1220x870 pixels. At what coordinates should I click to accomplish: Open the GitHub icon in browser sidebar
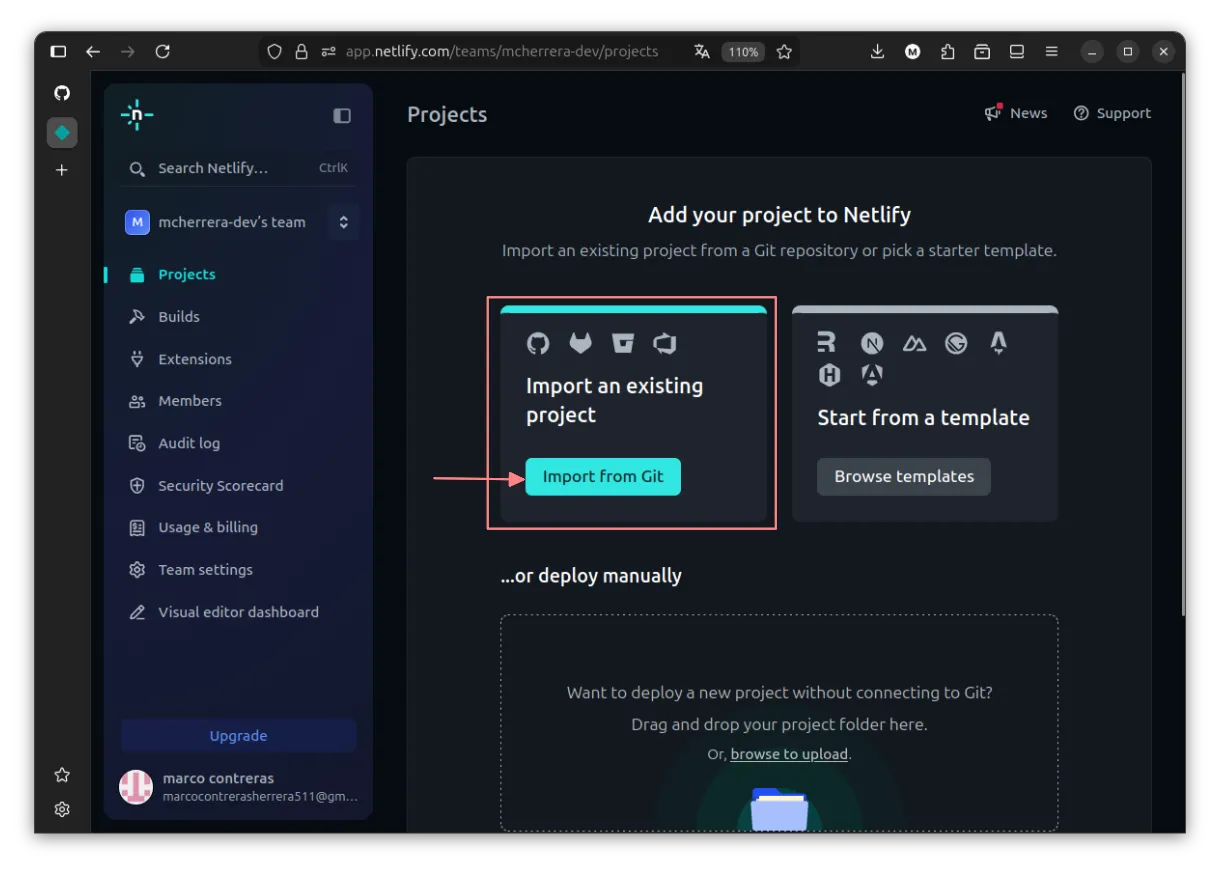pos(62,93)
